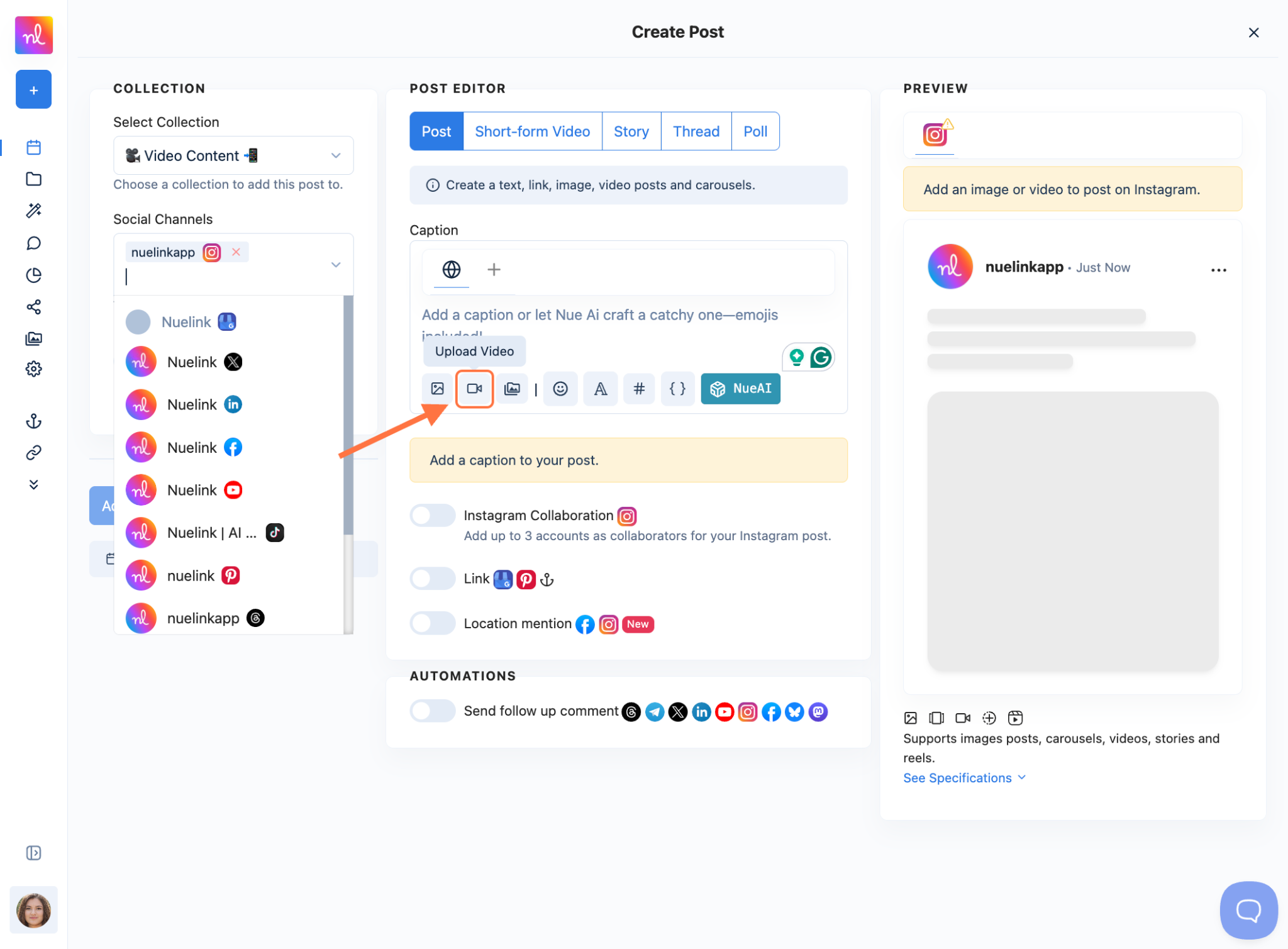
Task: Click the channel list scrollbar
Action: [348, 415]
